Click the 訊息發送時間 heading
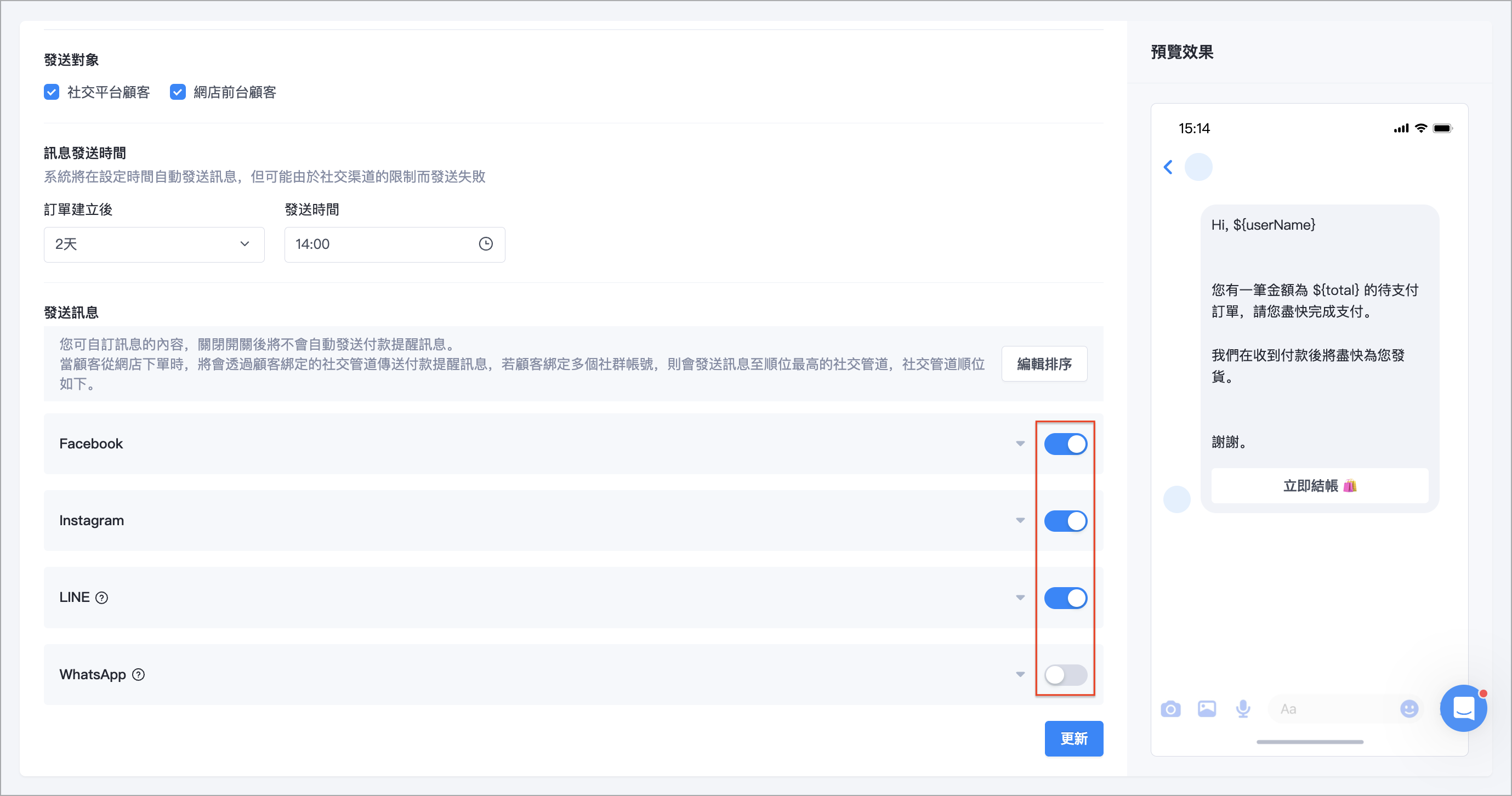The width and height of the screenshot is (1512, 796). [84, 153]
